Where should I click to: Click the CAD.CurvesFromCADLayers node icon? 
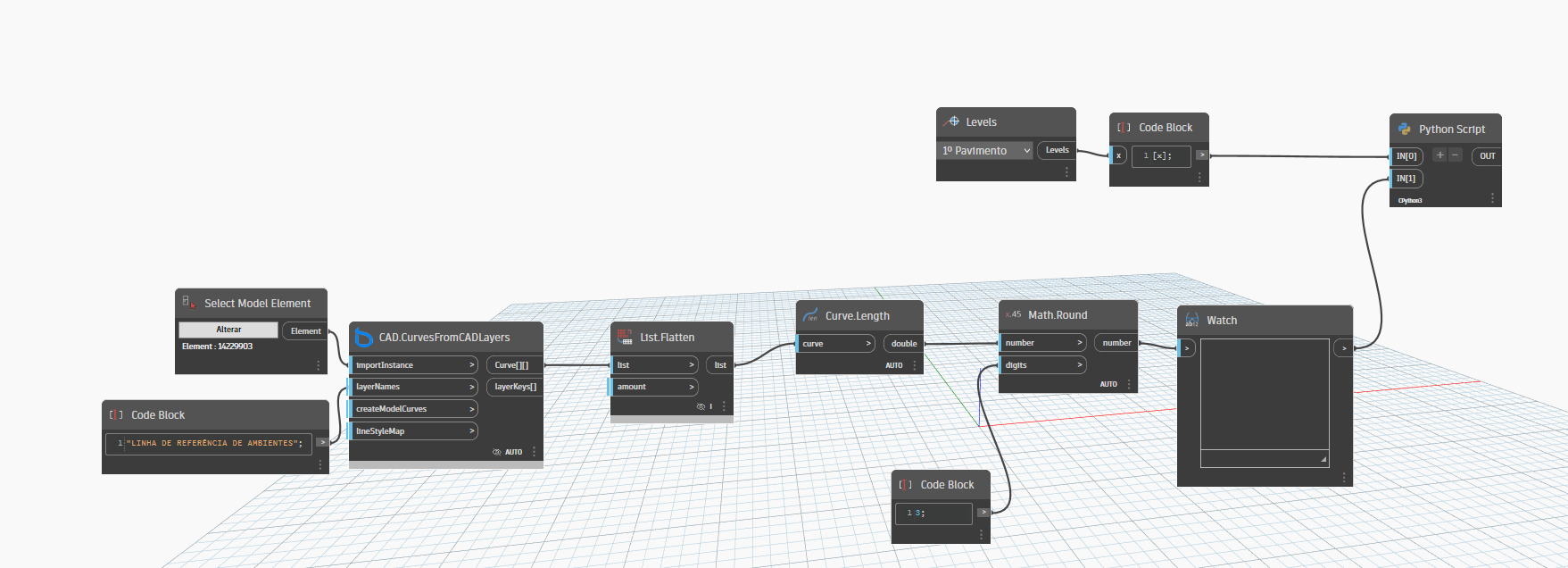tap(364, 338)
